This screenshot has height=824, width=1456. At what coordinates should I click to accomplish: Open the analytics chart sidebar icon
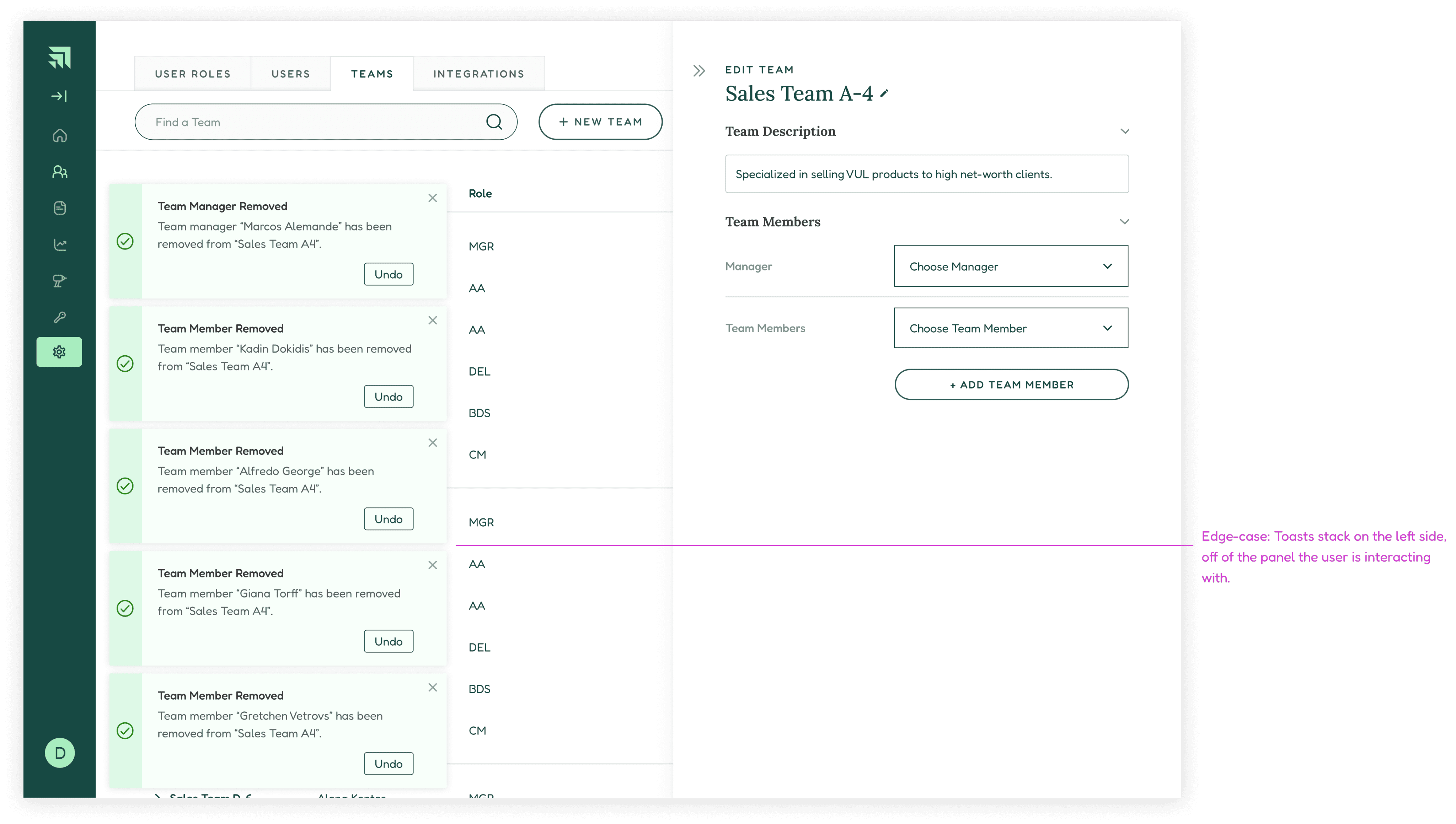click(x=59, y=244)
